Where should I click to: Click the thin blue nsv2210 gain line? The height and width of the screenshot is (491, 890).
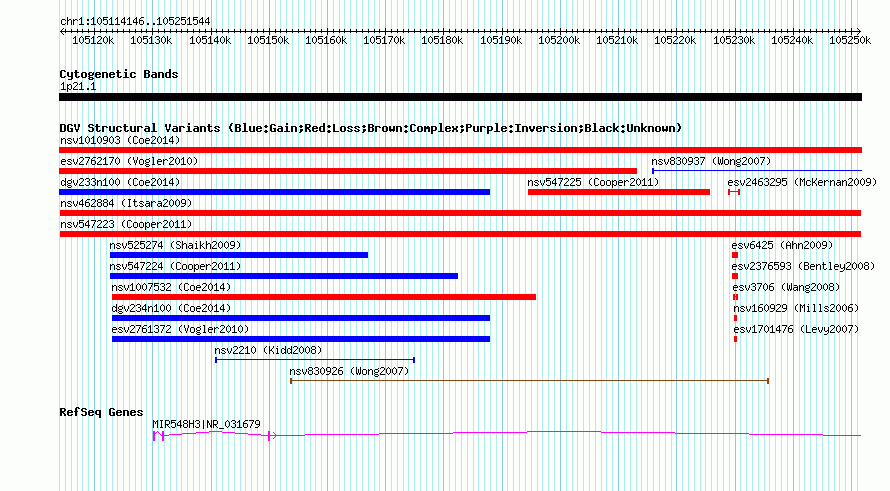tap(315, 360)
